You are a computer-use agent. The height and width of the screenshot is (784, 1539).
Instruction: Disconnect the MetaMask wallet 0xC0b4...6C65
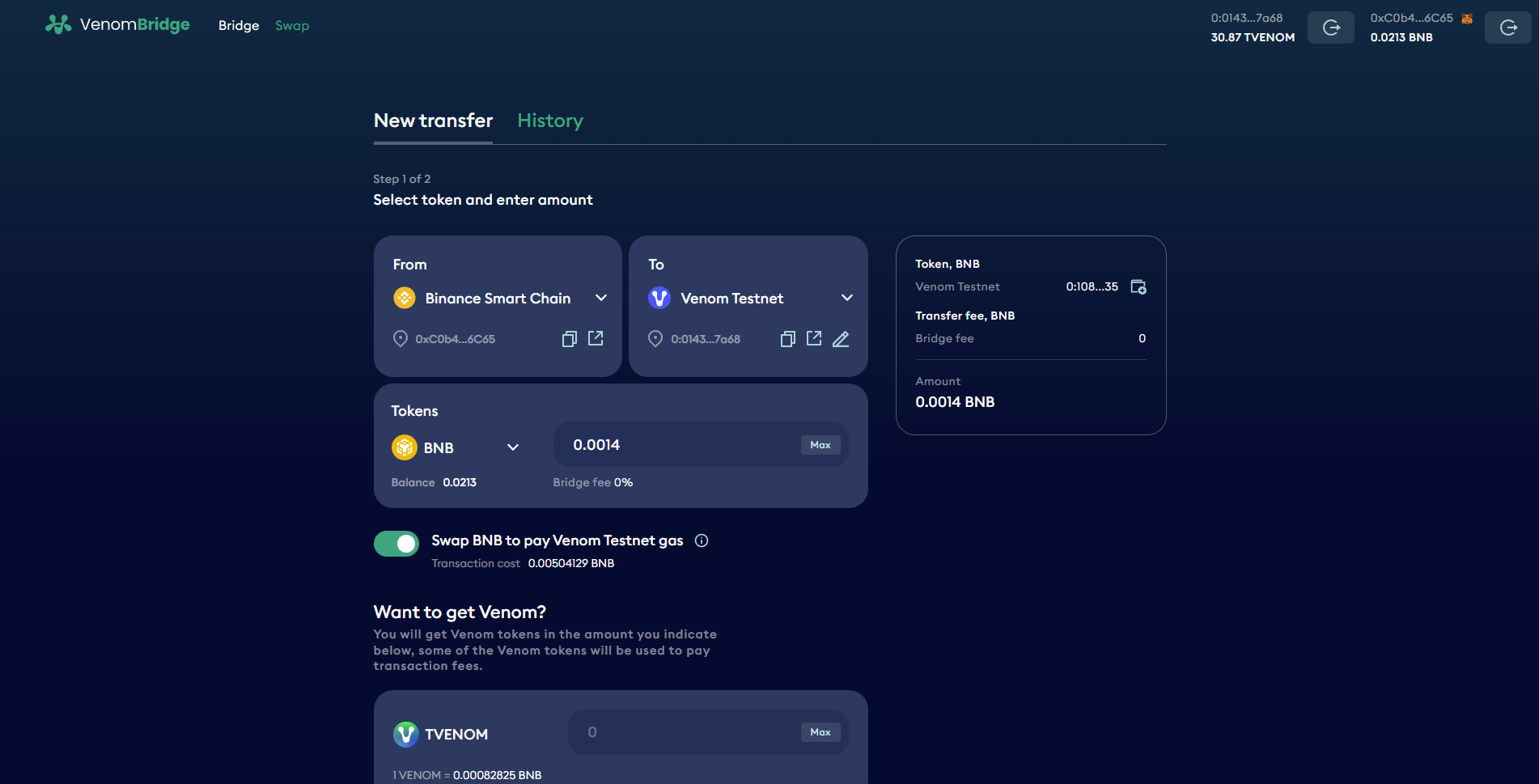pos(1507,28)
